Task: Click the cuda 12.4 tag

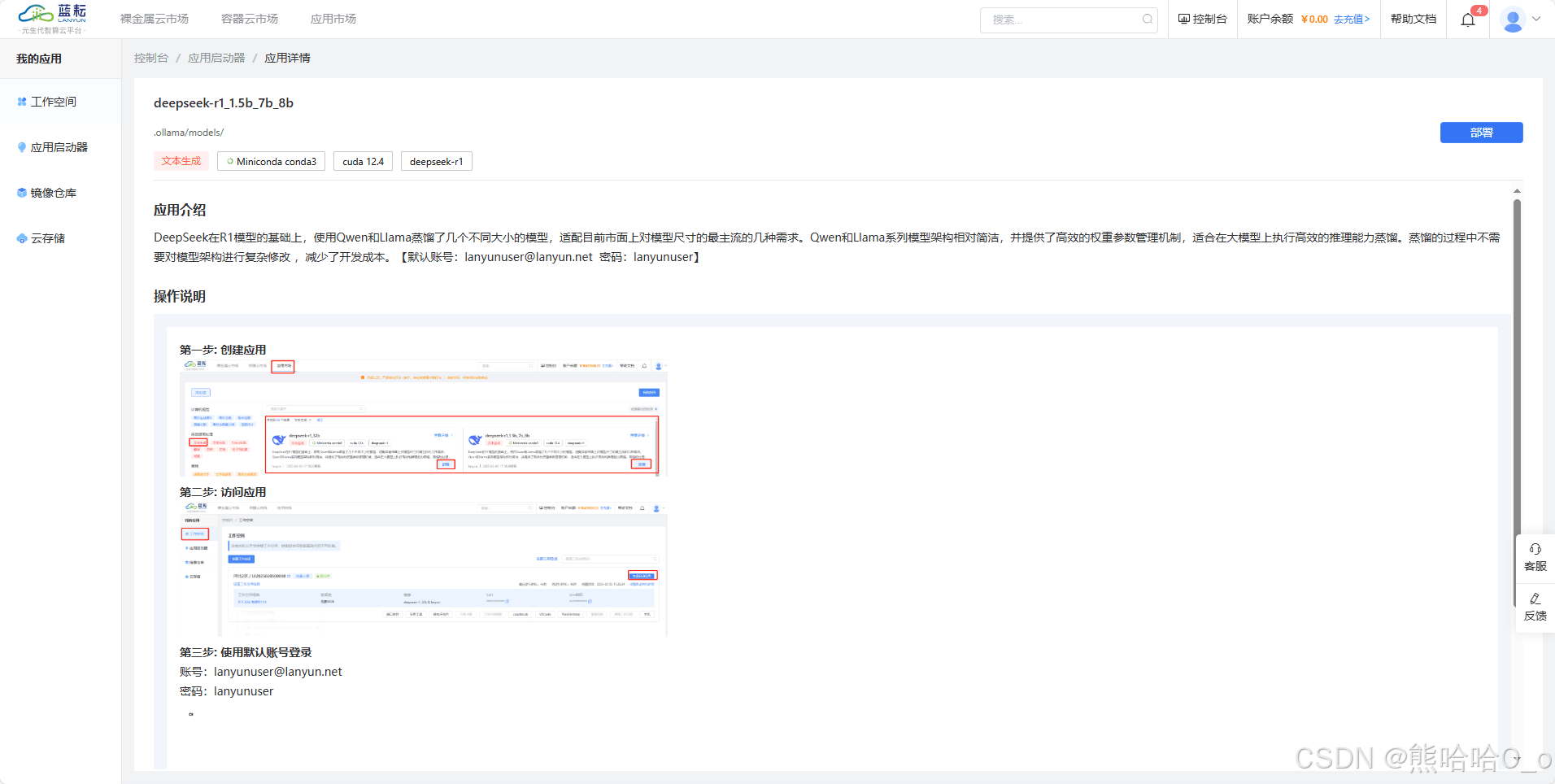Action: click(363, 161)
